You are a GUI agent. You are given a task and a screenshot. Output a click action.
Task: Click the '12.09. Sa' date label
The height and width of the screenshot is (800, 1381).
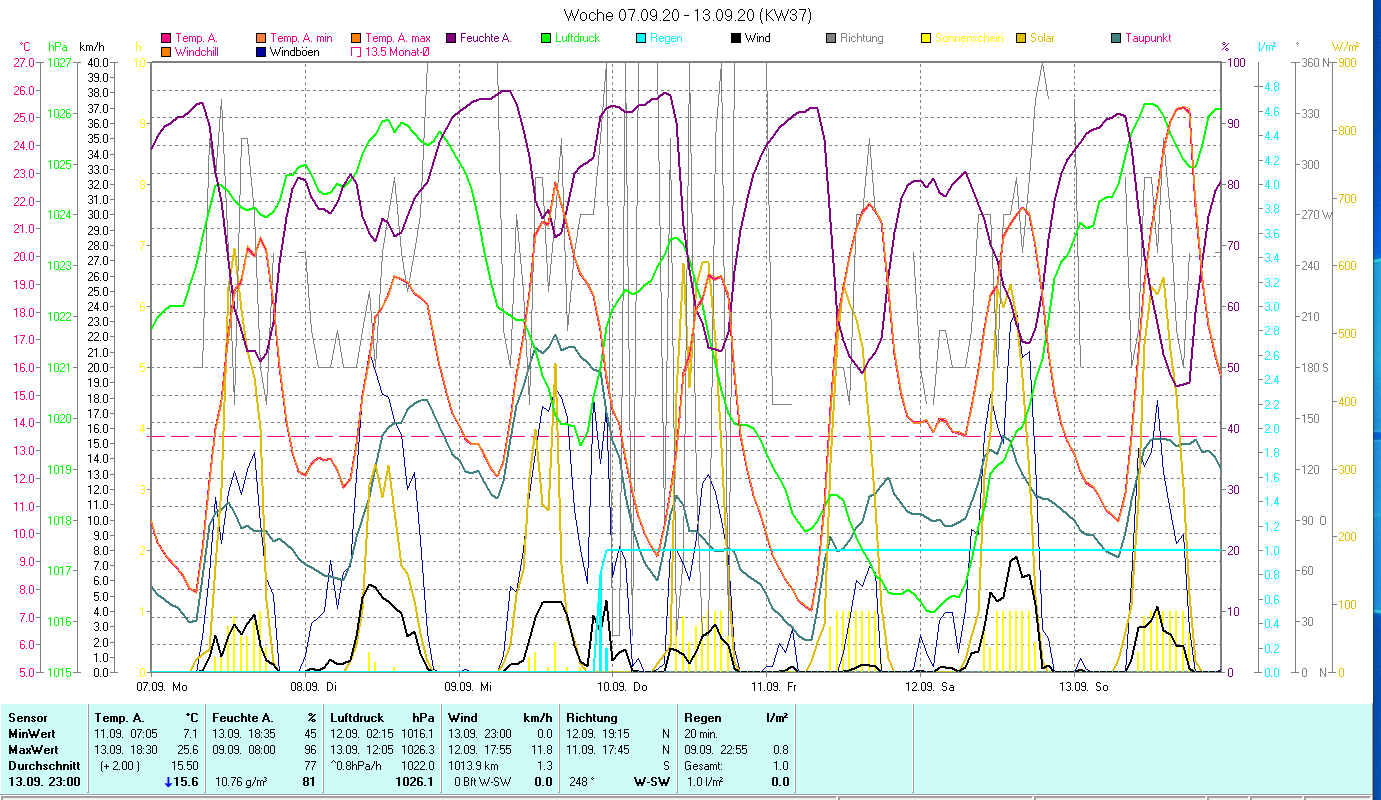point(930,687)
